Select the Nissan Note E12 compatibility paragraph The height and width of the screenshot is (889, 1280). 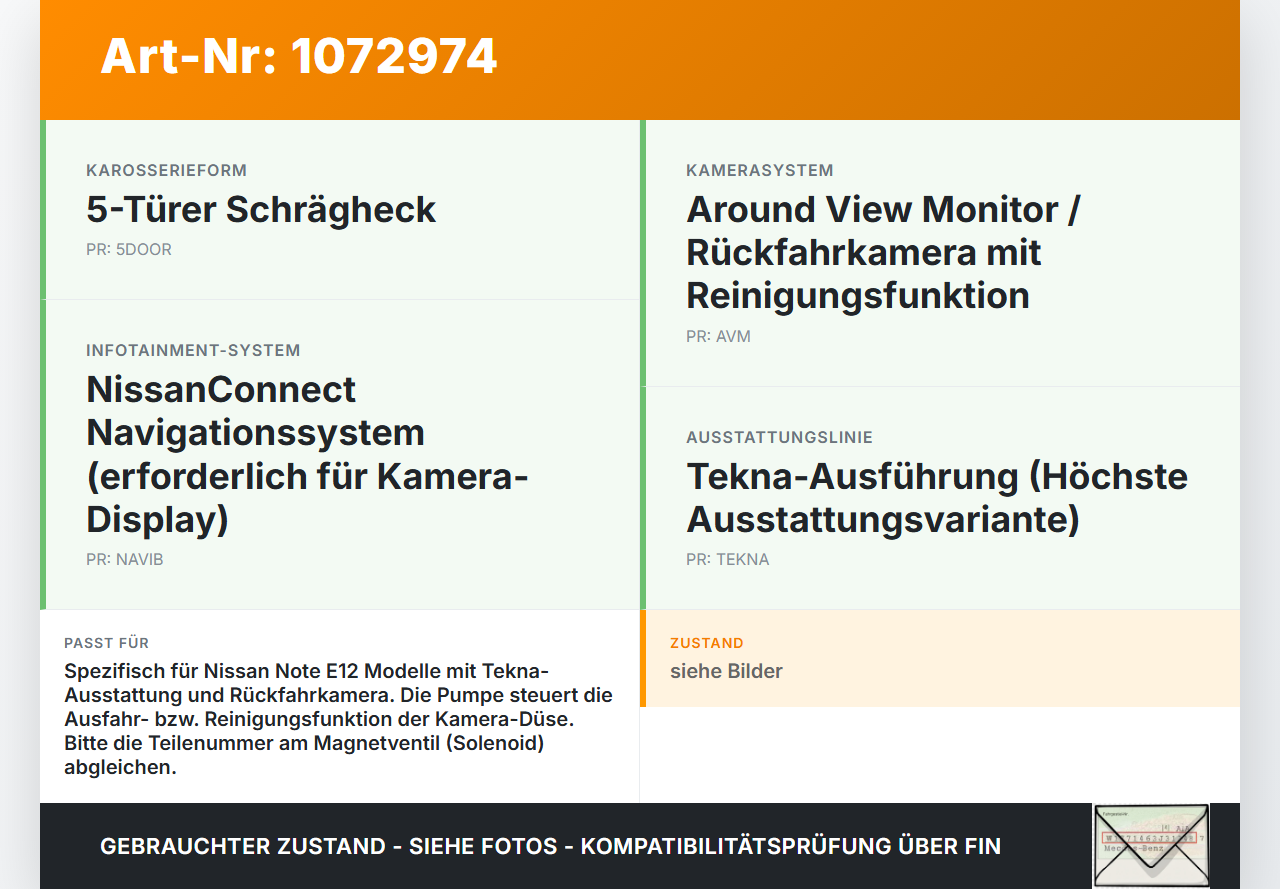(339, 719)
